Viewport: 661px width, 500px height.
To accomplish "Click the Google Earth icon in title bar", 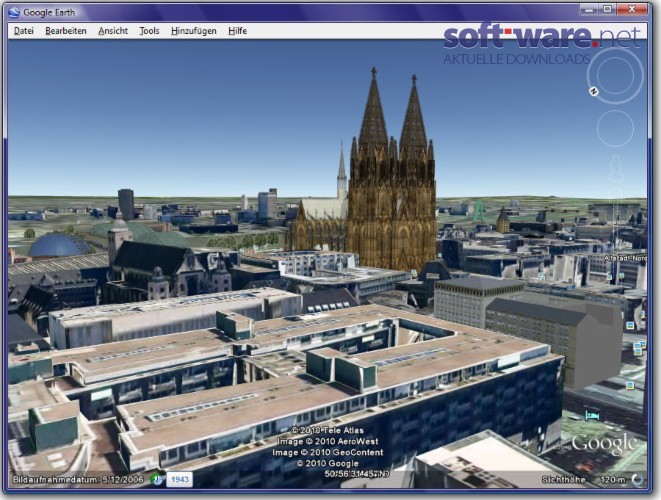I will pyautogui.click(x=14, y=12).
